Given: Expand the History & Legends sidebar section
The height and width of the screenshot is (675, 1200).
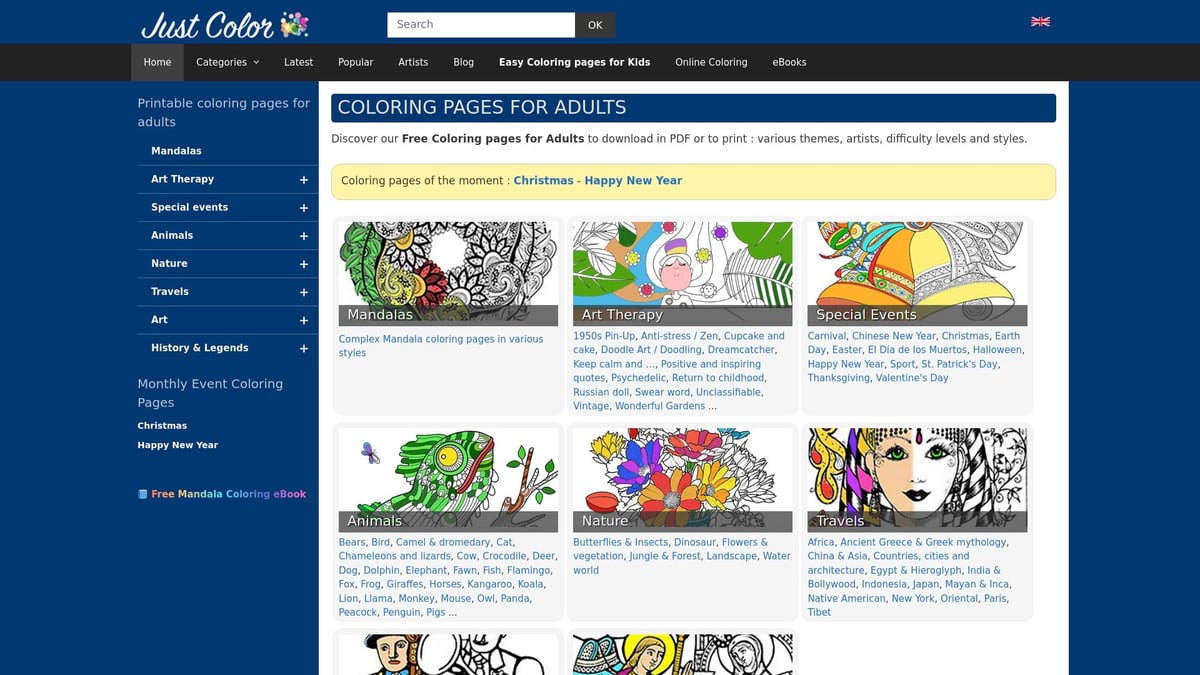Looking at the screenshot, I should click(303, 348).
